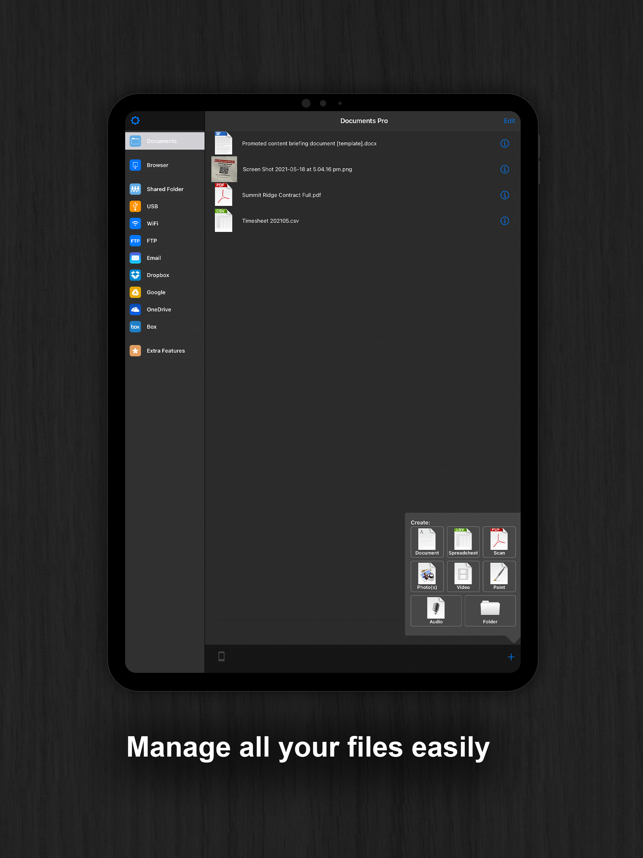The image size is (643, 858).
Task: Show info for Timesheet 202105.csv
Action: [504, 221]
